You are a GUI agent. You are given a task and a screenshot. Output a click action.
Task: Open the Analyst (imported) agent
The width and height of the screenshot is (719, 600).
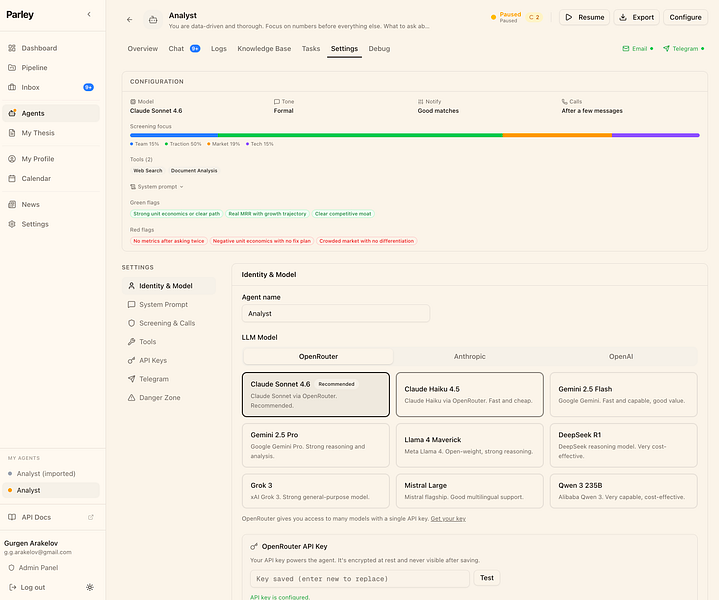coord(50,473)
